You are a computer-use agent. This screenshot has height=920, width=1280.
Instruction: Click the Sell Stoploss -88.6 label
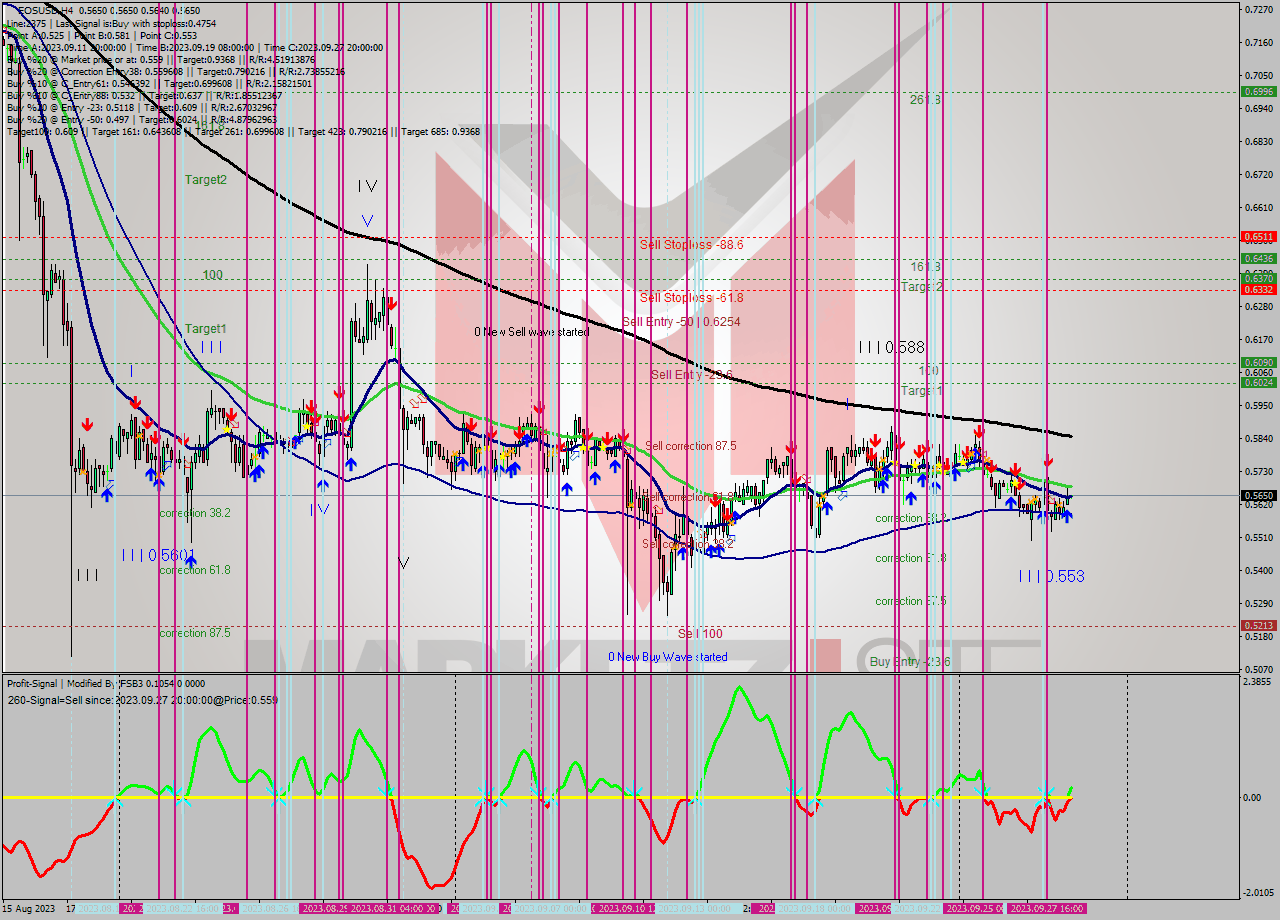[693, 243]
